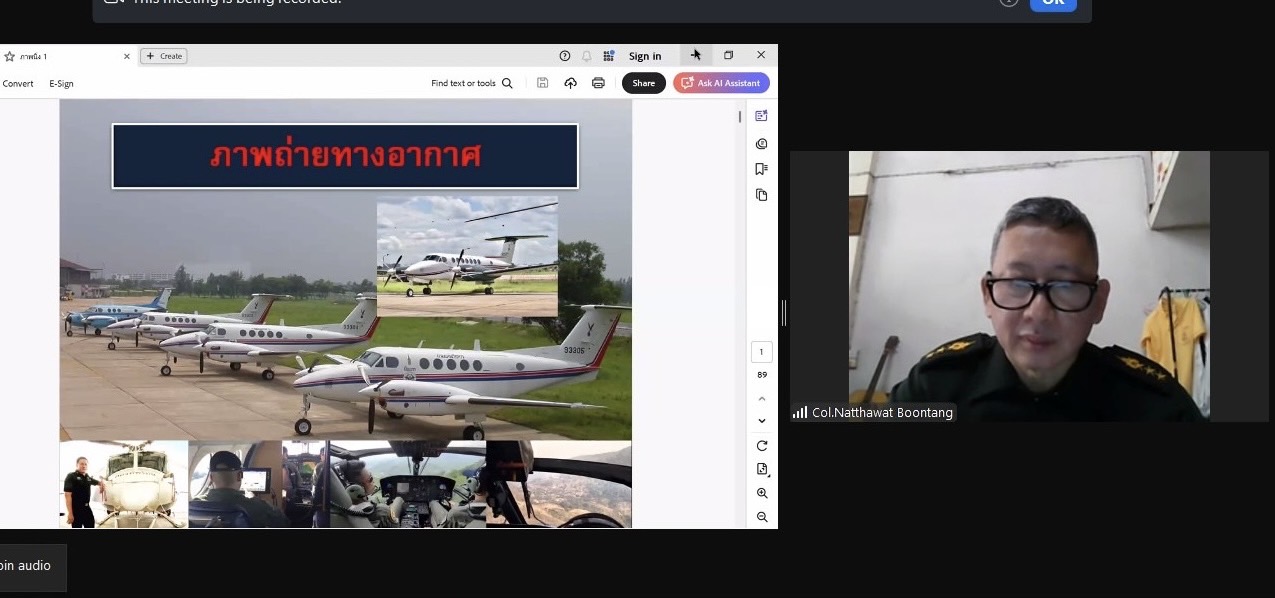Star the document tab as favorite

coord(10,56)
